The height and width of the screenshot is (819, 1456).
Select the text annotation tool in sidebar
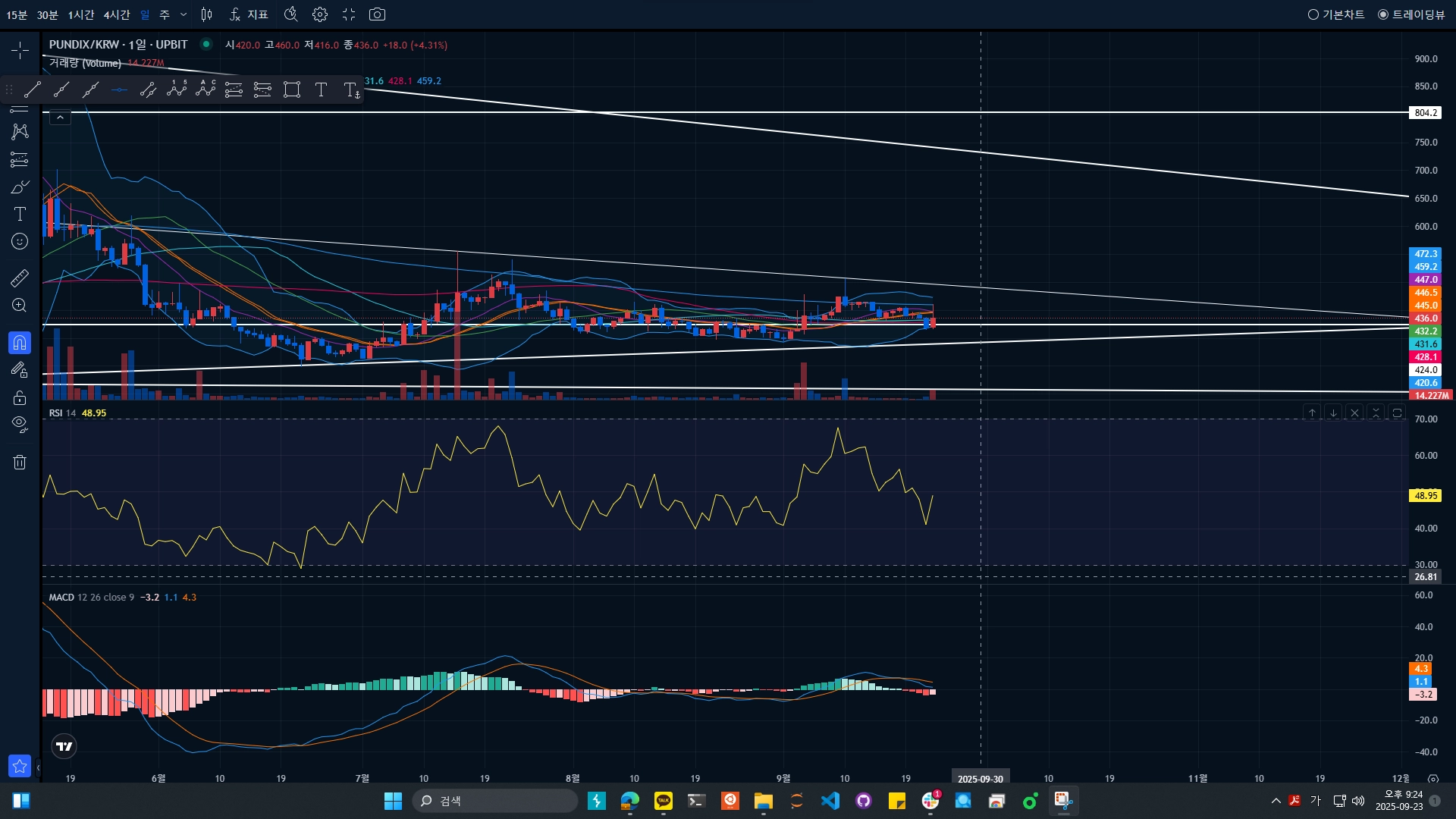click(20, 214)
